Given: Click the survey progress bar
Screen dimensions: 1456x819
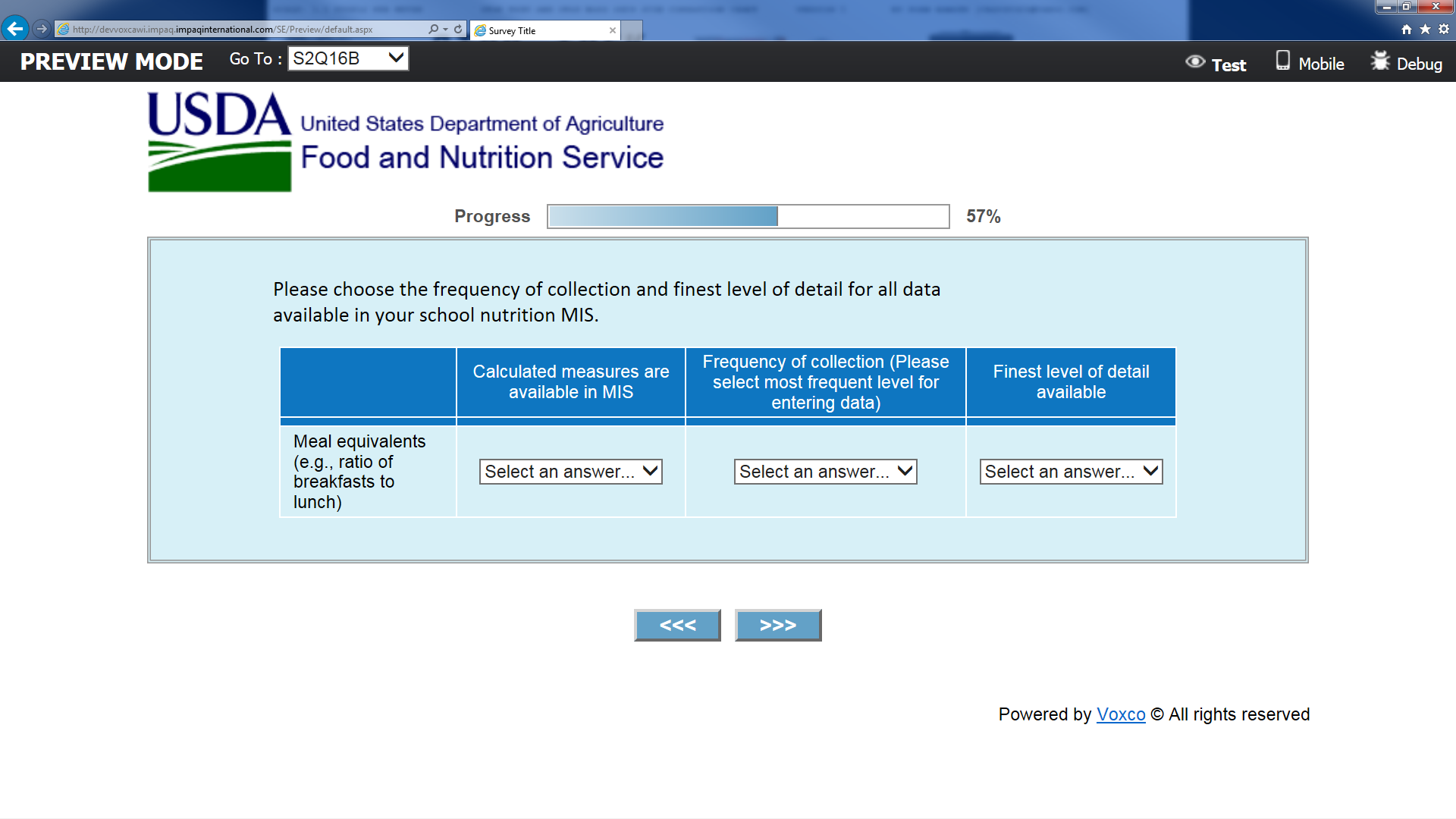Looking at the screenshot, I should click(748, 216).
